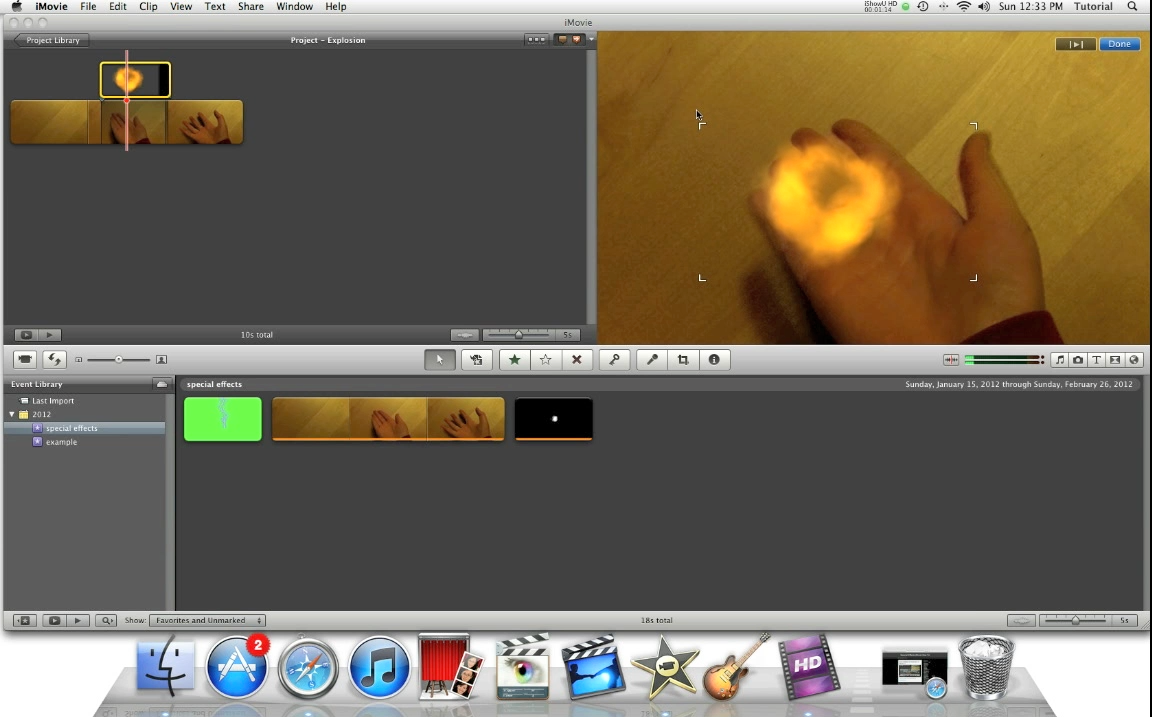Toggle the event list star button
The width and height of the screenshot is (1152, 717).
click(24, 620)
